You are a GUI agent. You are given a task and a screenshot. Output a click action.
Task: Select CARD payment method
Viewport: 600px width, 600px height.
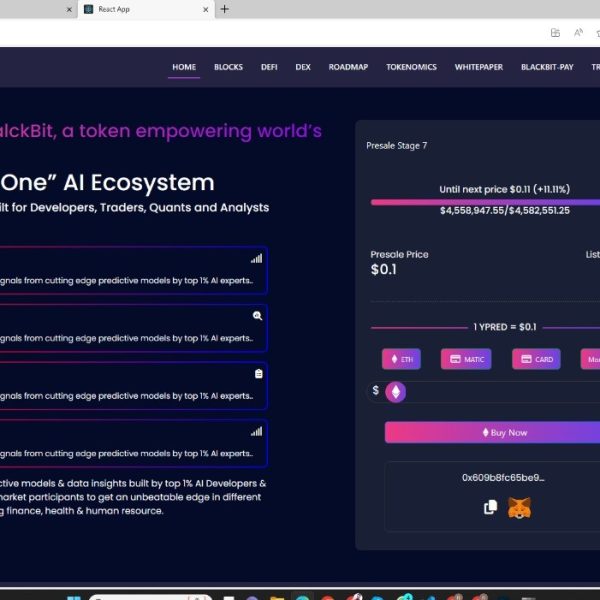536,359
